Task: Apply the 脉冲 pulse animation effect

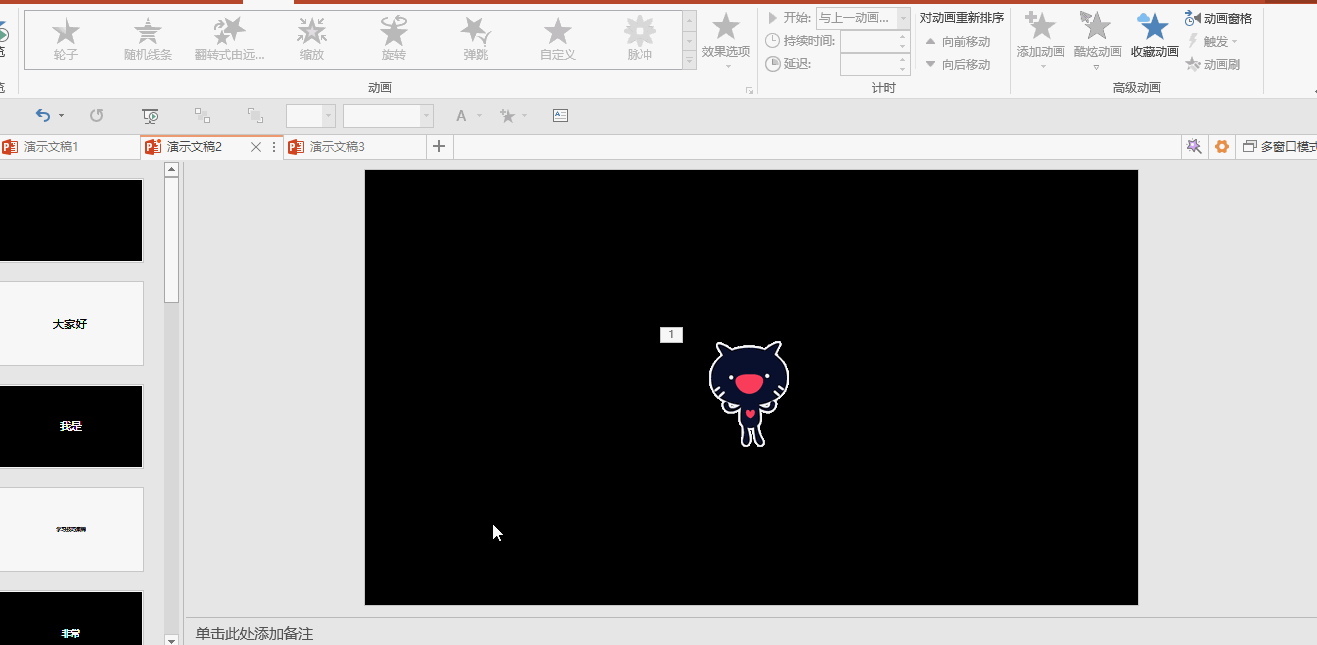Action: (x=640, y=40)
